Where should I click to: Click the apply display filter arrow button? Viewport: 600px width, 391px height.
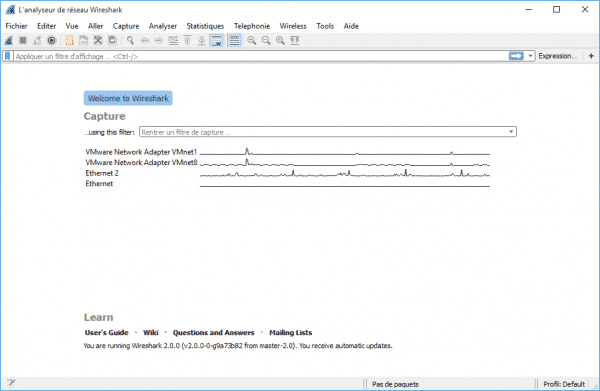tap(516, 56)
